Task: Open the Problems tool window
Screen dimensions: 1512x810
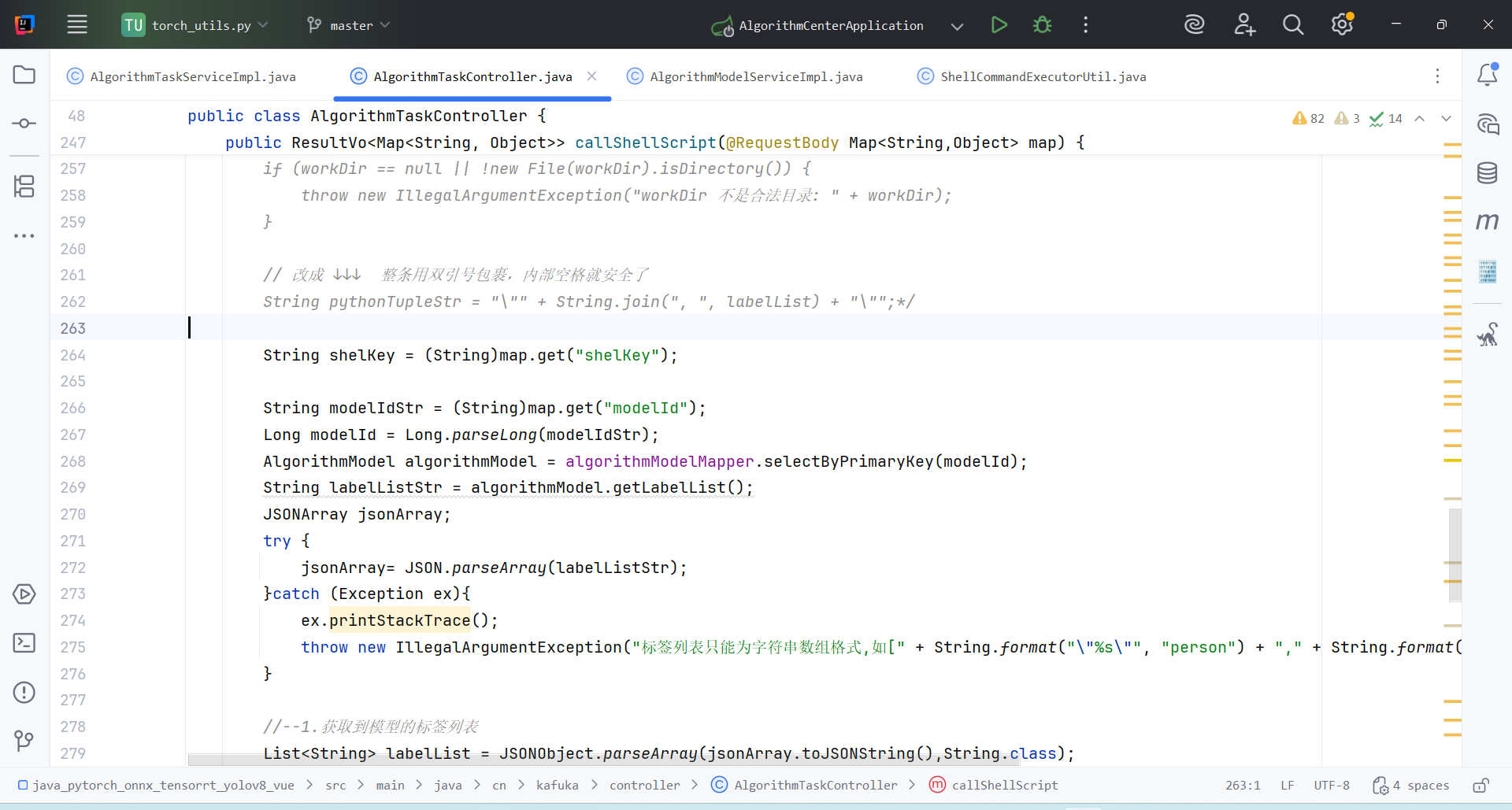Action: point(24,692)
